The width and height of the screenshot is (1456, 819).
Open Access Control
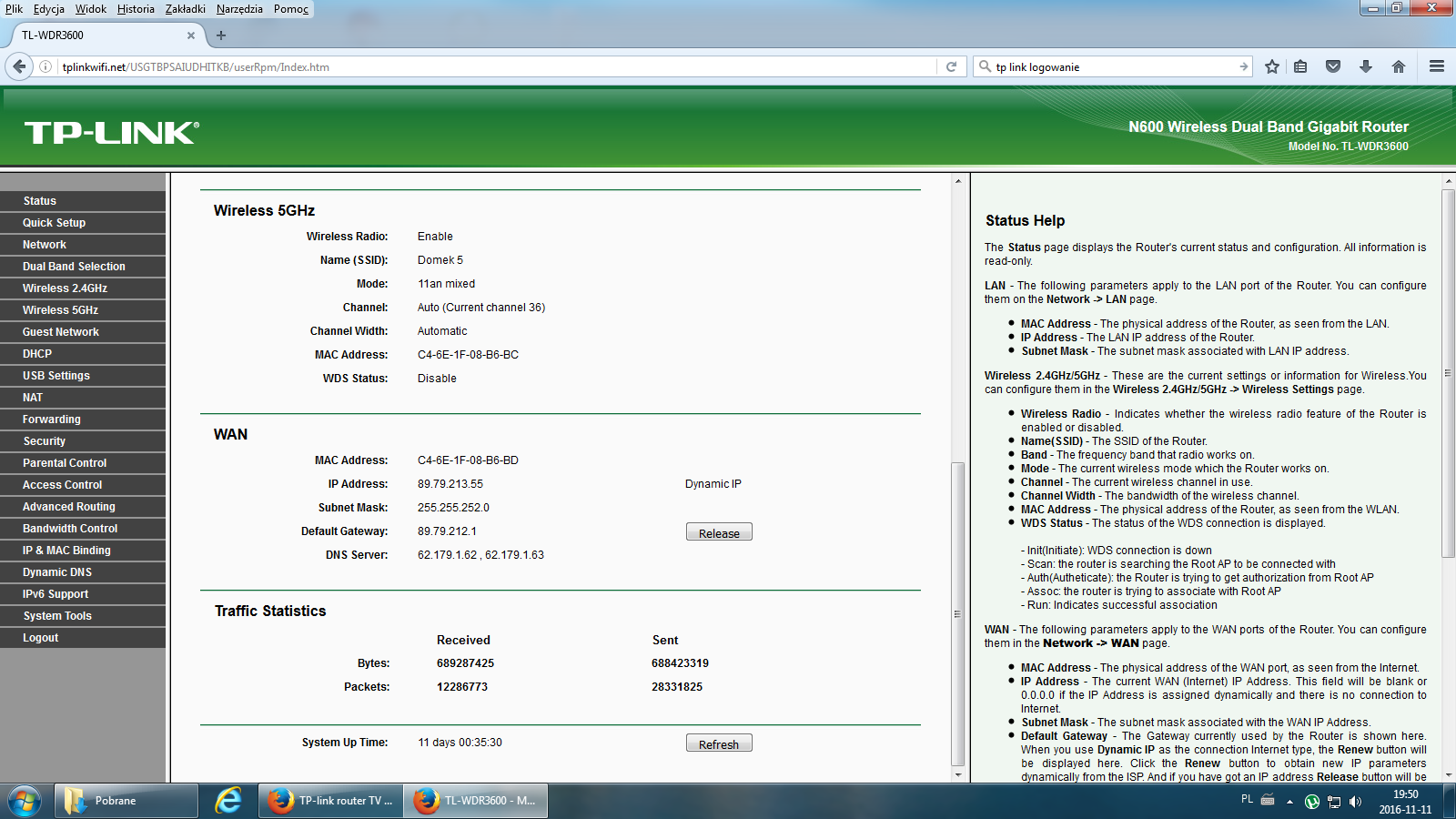click(83, 485)
